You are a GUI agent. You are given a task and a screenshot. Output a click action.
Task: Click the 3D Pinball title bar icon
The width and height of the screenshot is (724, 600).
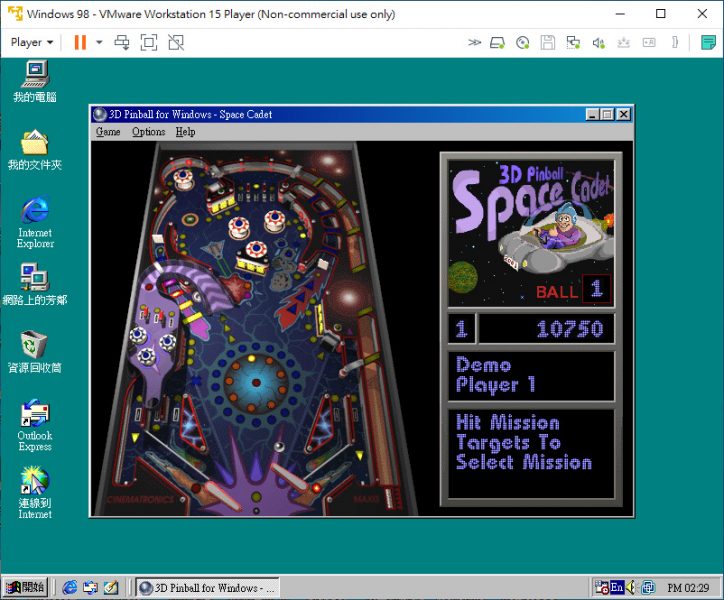100,114
